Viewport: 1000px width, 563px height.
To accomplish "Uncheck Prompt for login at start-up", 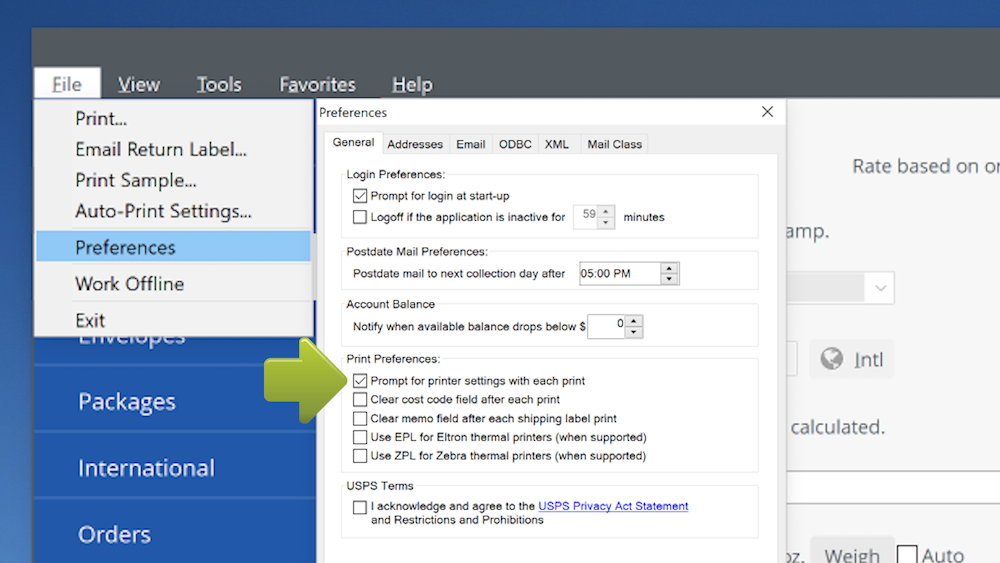I will coord(360,196).
